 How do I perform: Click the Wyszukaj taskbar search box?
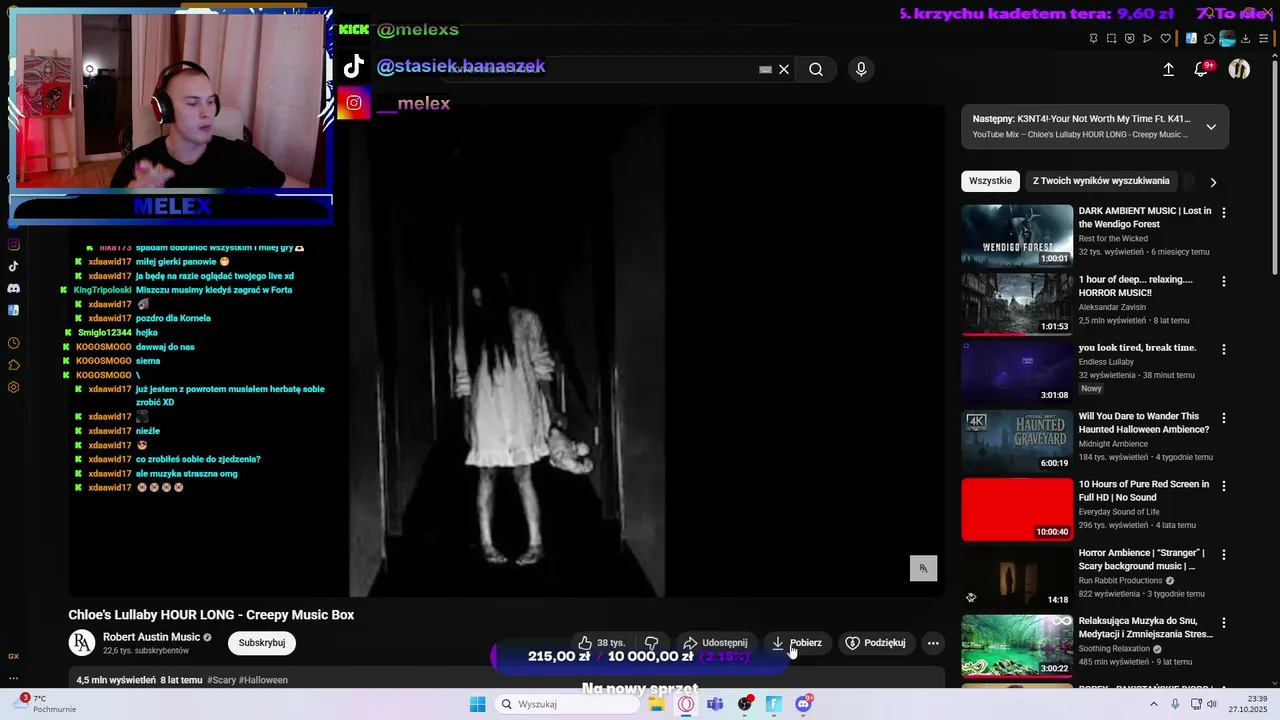pyautogui.click(x=567, y=704)
